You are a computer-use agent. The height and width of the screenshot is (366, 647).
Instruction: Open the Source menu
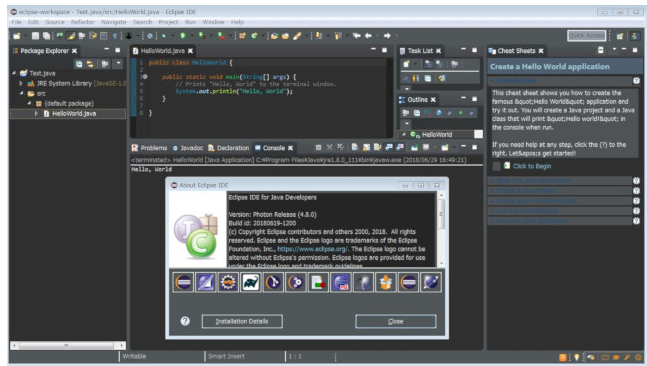point(55,22)
